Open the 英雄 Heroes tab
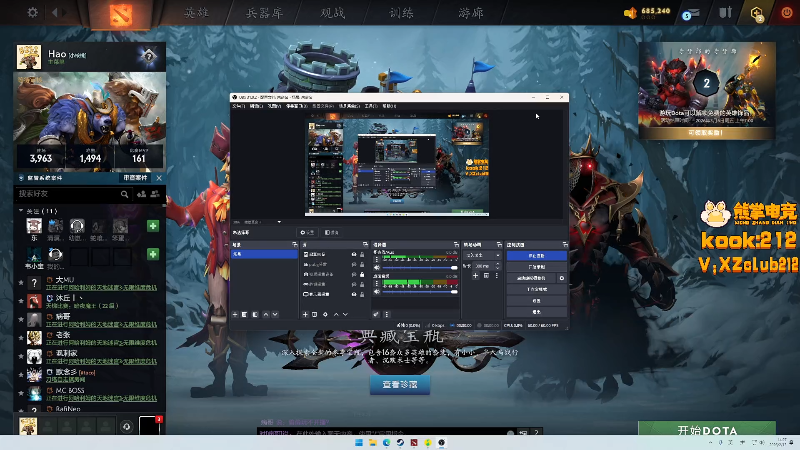This screenshot has height=450, width=800. pos(196,12)
